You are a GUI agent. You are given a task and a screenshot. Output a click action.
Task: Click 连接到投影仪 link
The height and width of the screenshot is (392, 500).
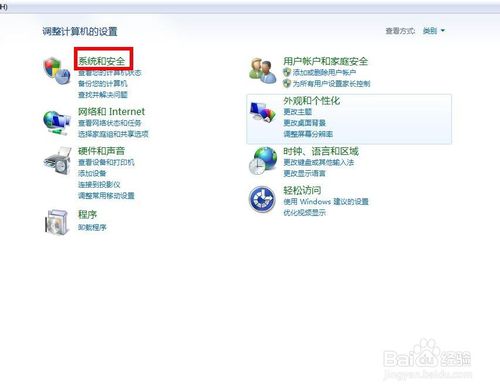(99, 184)
